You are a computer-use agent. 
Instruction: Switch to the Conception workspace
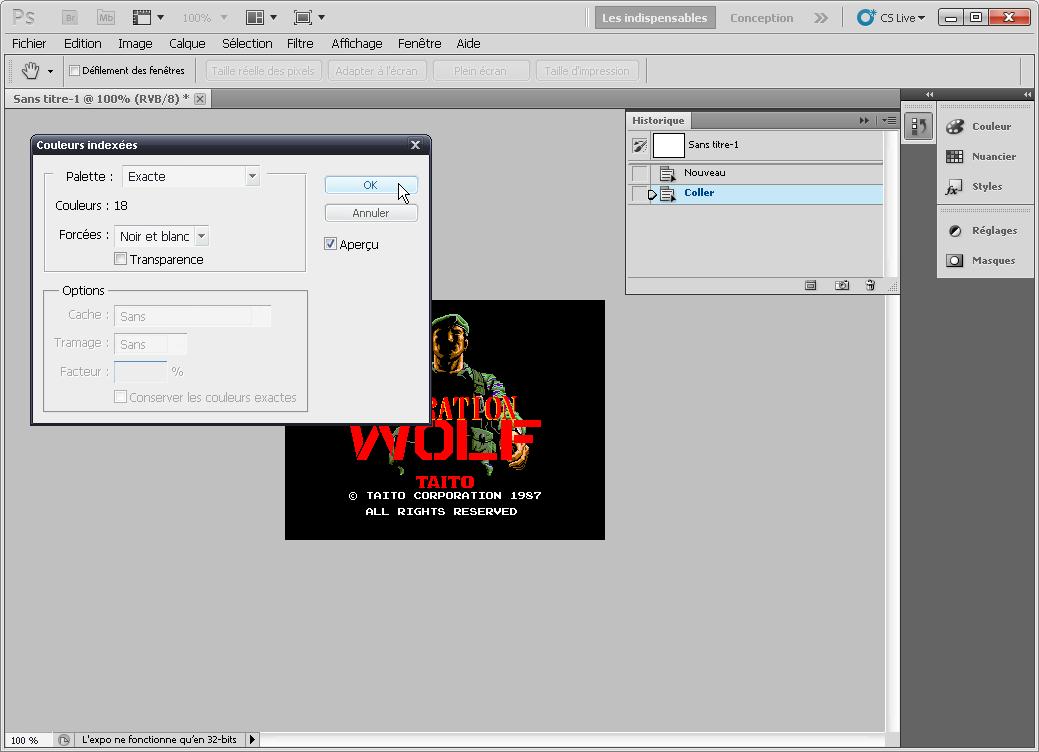761,18
